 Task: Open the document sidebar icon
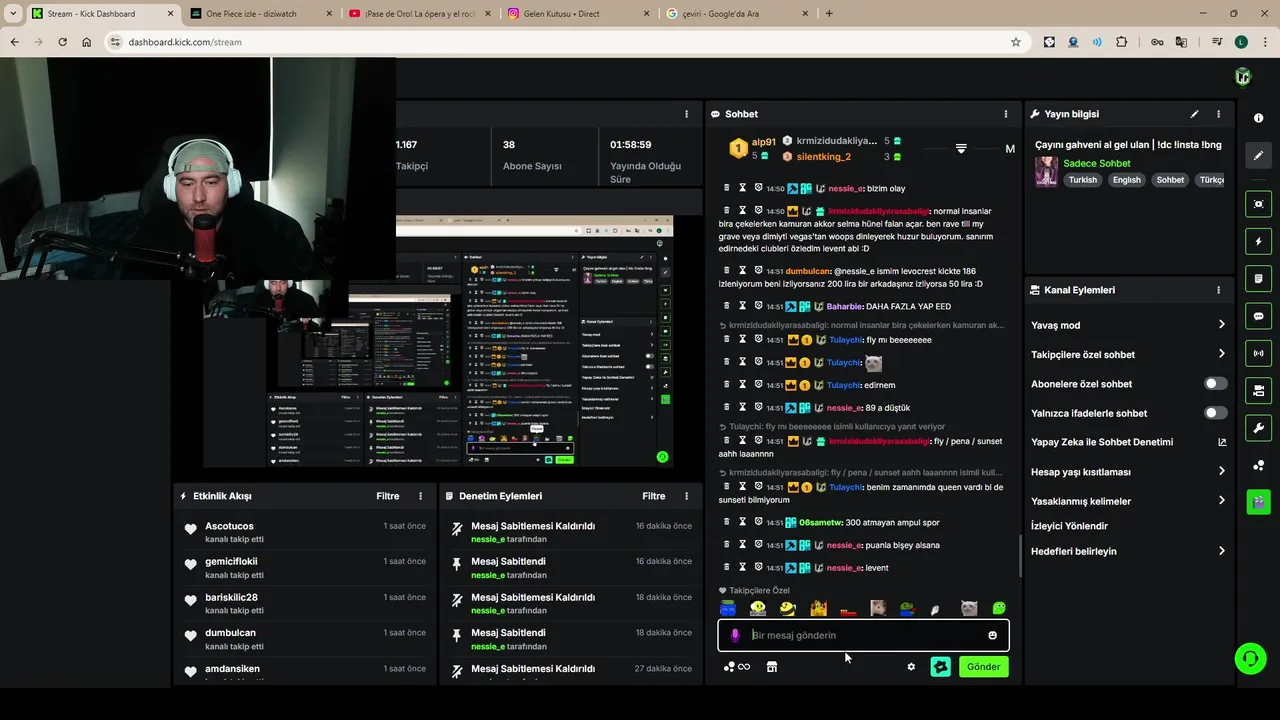coord(1258,279)
